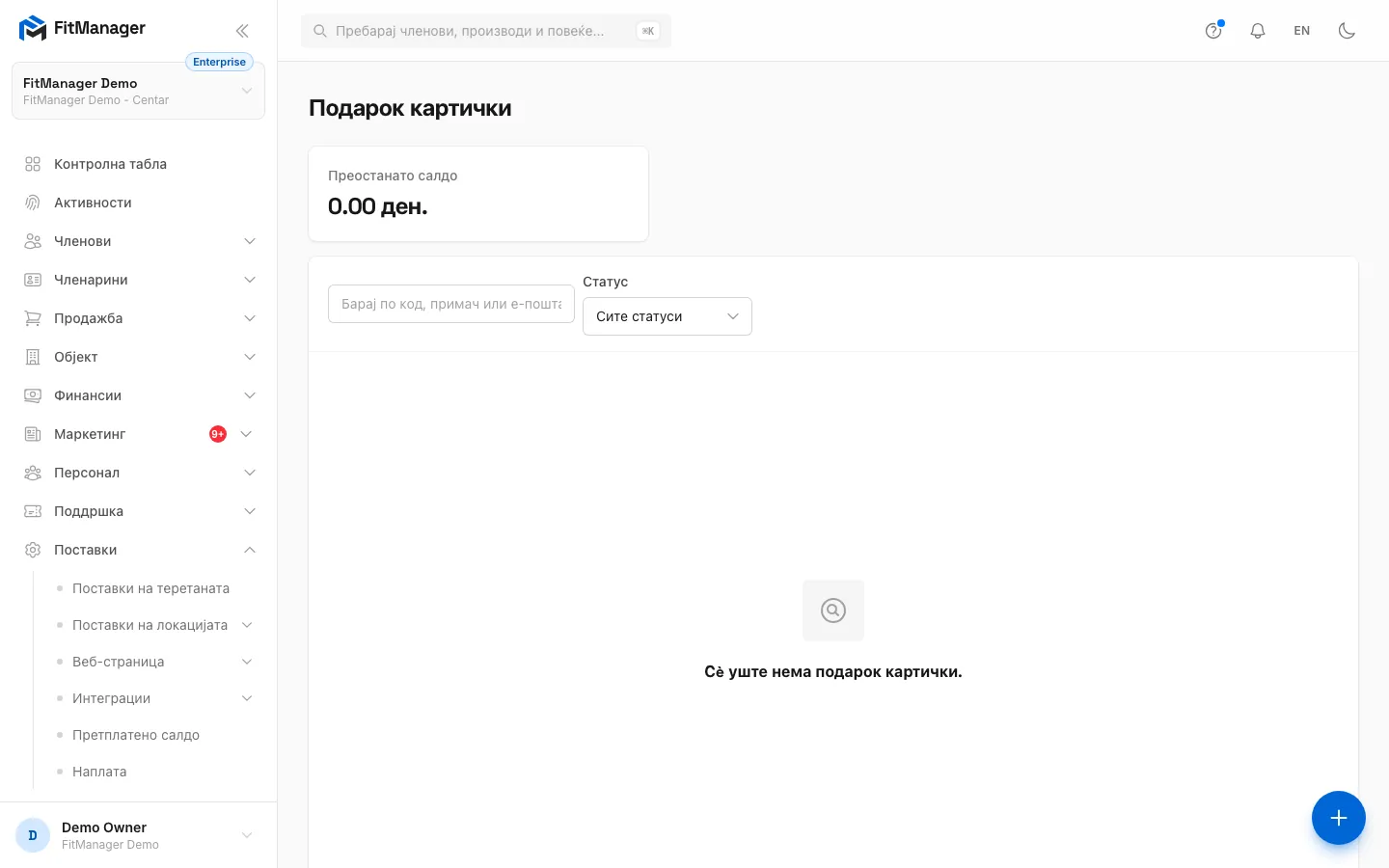The image size is (1389, 868).
Task: Open the Наплата settings page
Action: coord(99,772)
